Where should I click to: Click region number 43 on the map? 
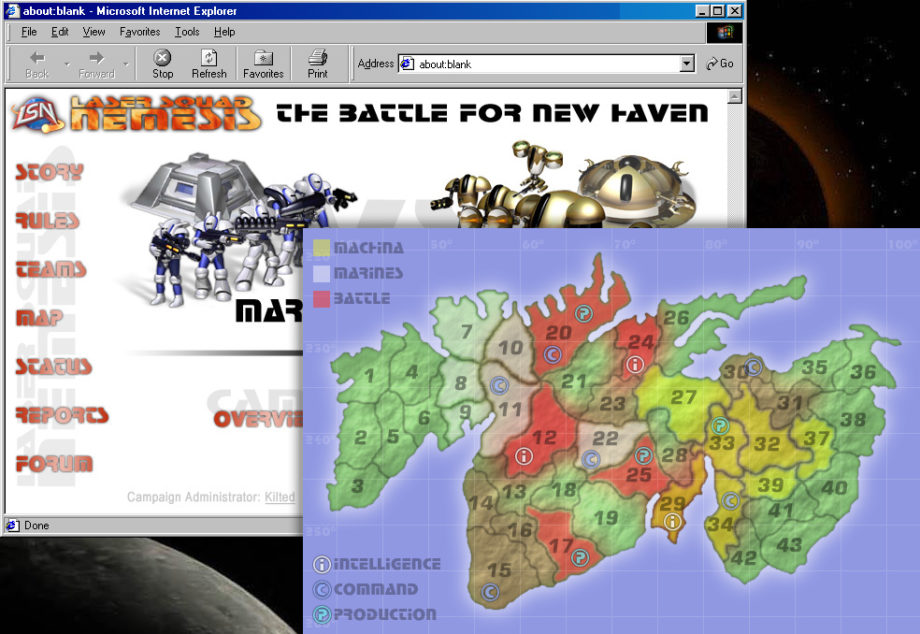789,545
